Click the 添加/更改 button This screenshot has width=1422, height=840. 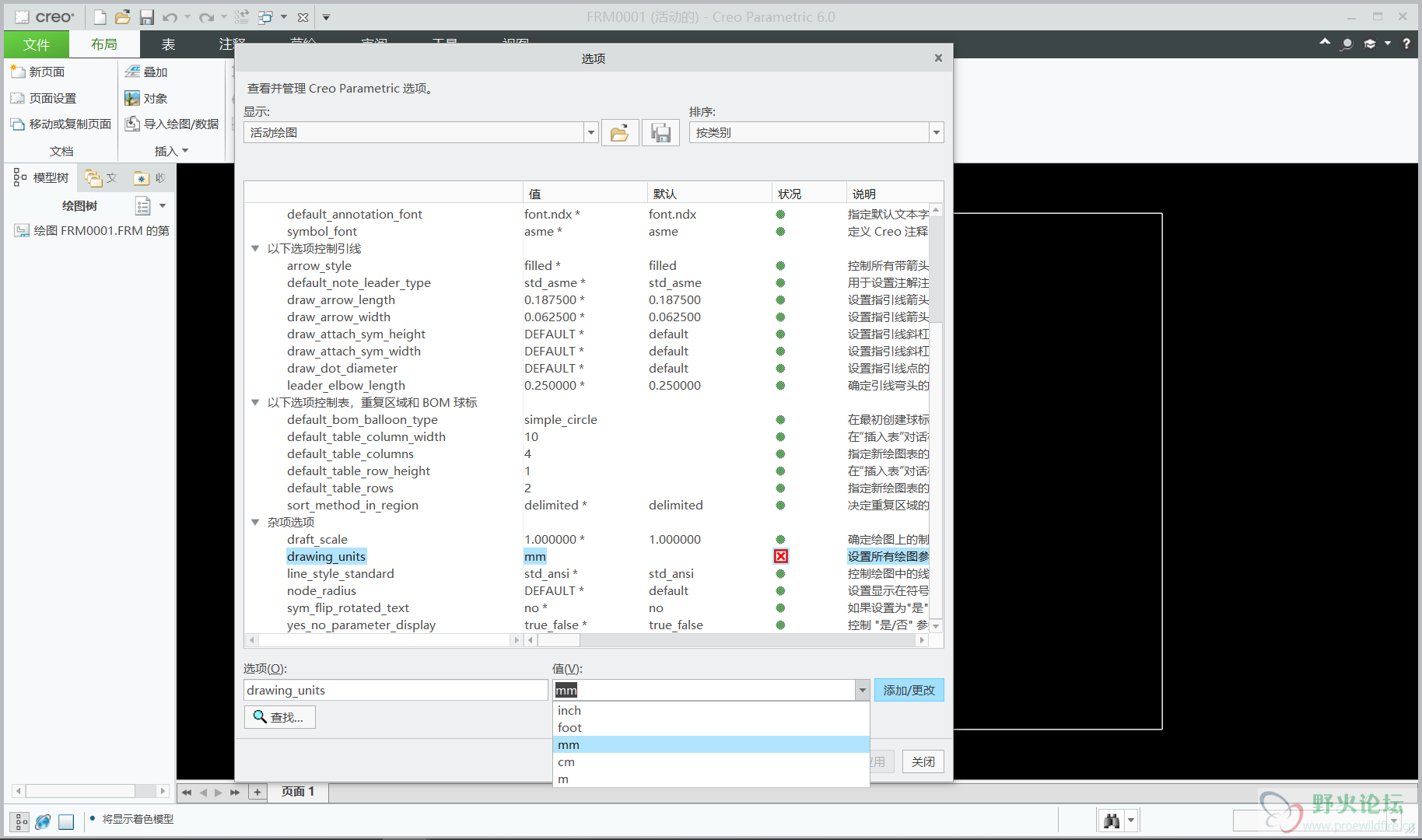pos(909,690)
